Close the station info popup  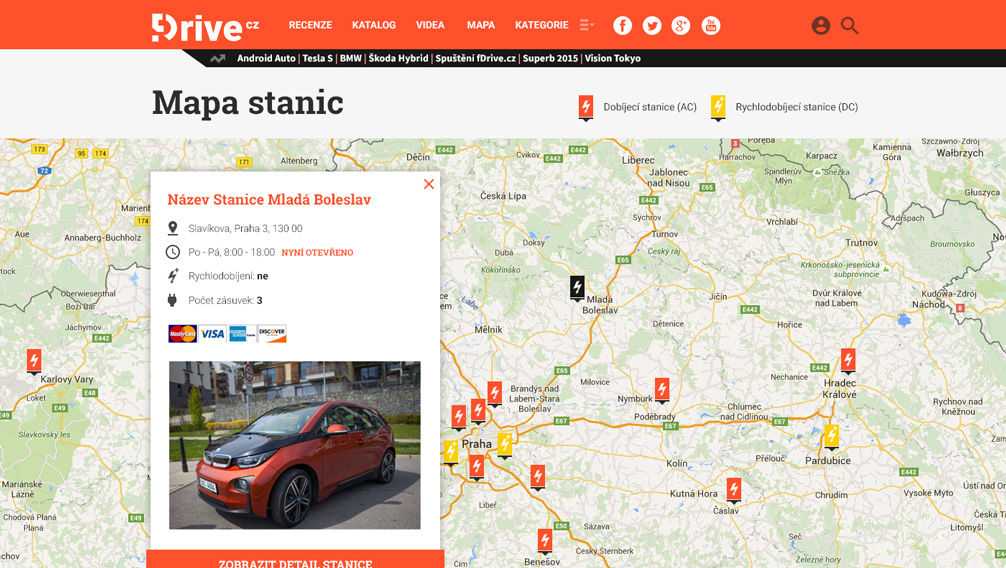429,184
